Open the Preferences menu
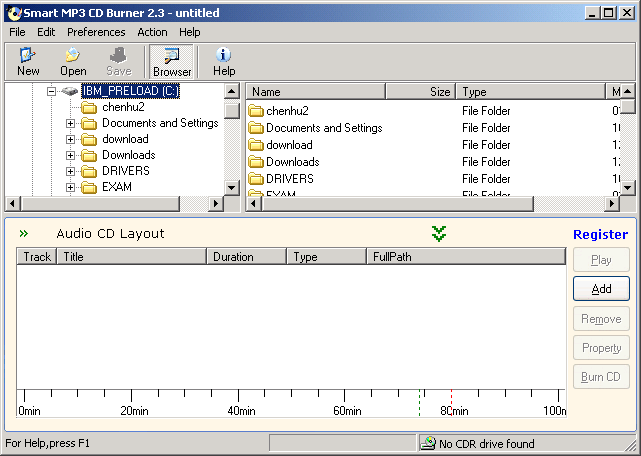Screen dimensions: 641x456 point(96,32)
